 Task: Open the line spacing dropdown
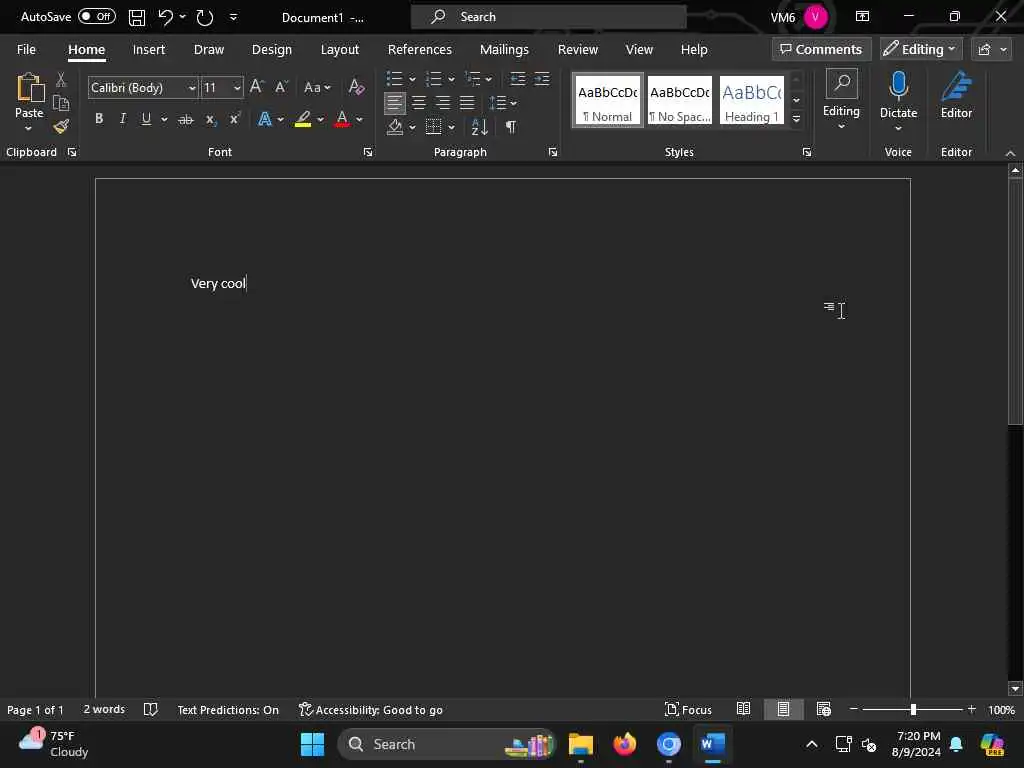click(x=503, y=103)
